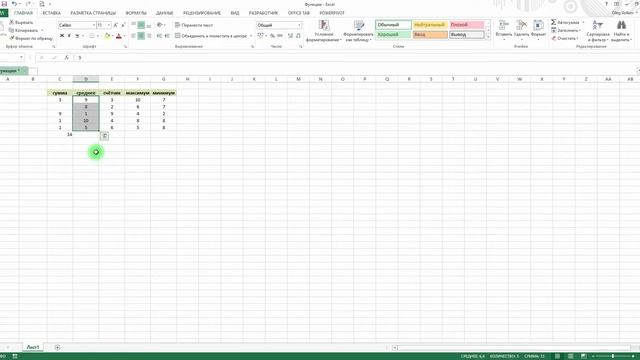Click Объединить и поместить в центре
Image resolution: width=640 pixels, height=360 pixels.
click(x=211, y=36)
